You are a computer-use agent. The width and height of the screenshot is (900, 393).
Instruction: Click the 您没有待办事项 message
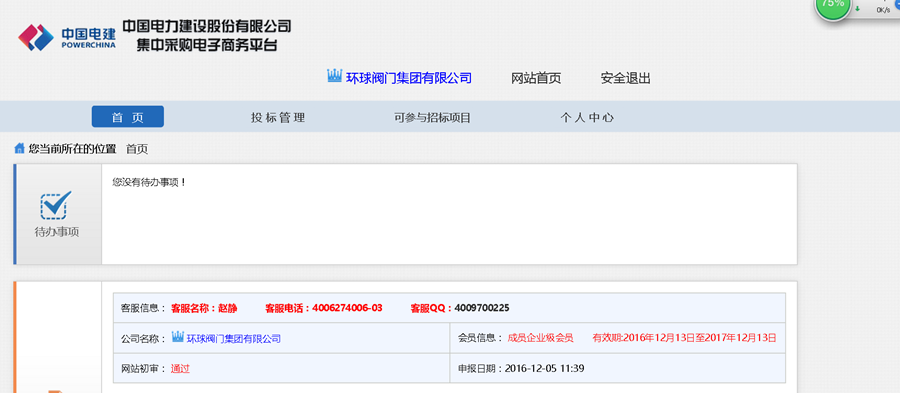[x=149, y=182]
